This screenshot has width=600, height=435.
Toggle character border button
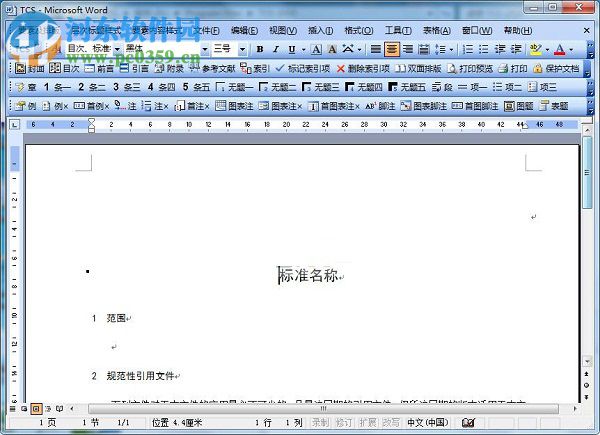point(316,49)
